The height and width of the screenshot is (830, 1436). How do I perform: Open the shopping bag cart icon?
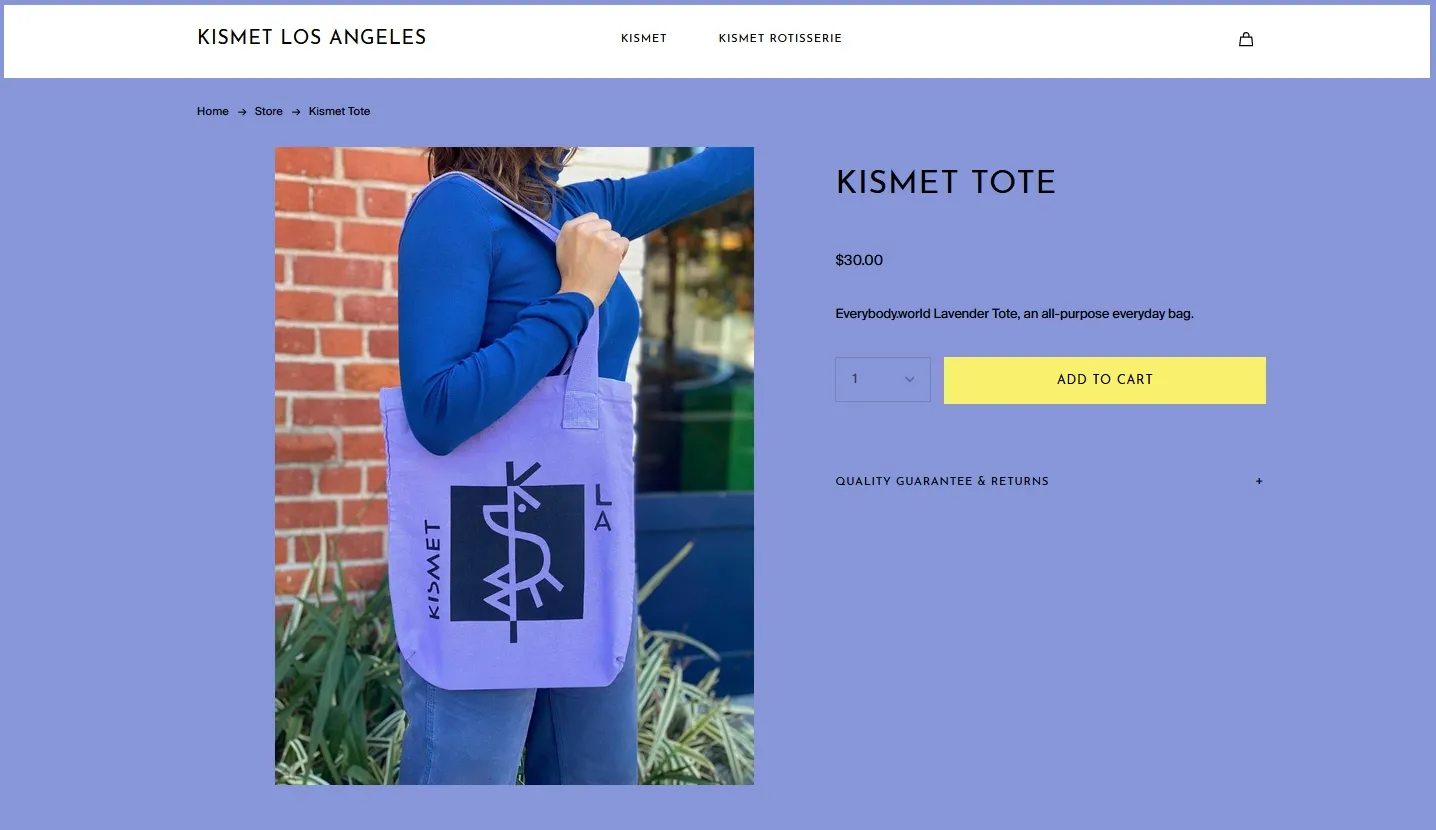pos(1245,39)
